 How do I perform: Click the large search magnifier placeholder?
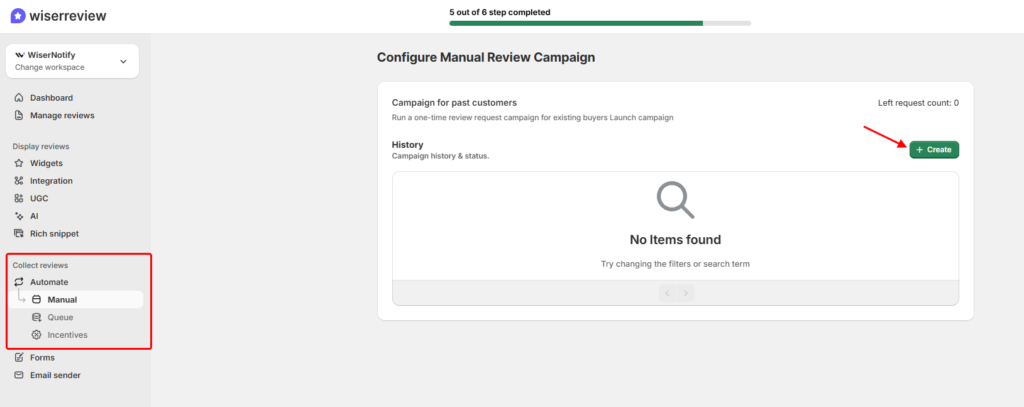pyautogui.click(x=675, y=200)
